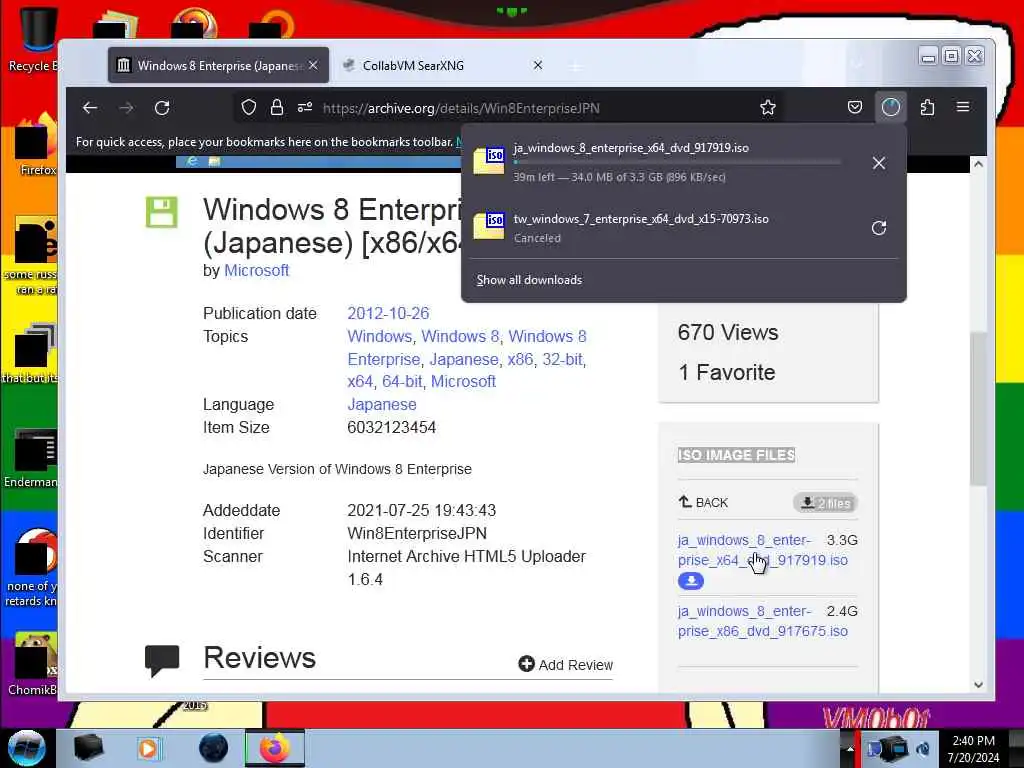Click the scrollbar down arrow
The width and height of the screenshot is (1024, 768).
point(978,684)
